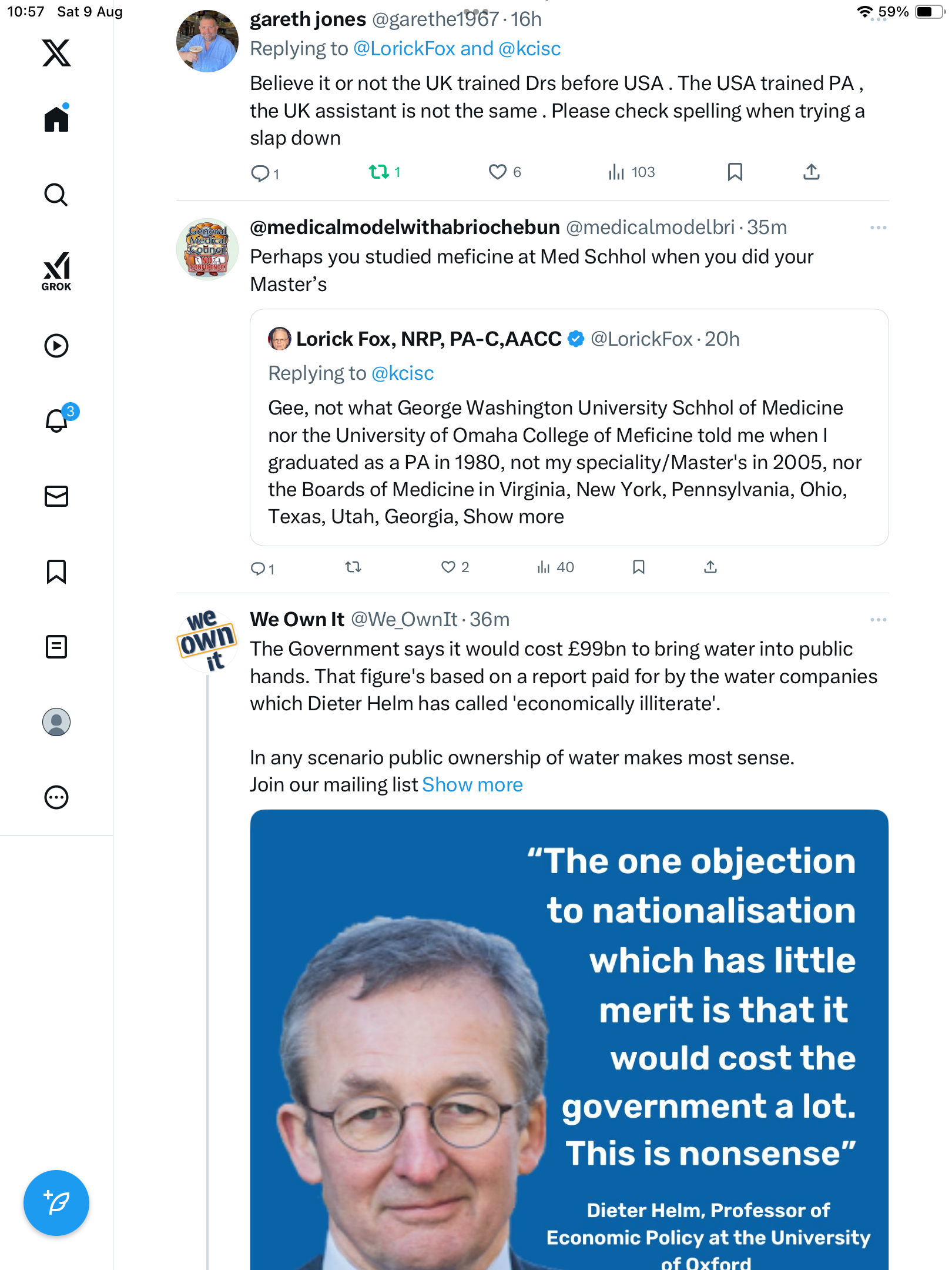Screen dimensions: 952x1270
Task: Tap the compose new post button
Action: point(56,1202)
